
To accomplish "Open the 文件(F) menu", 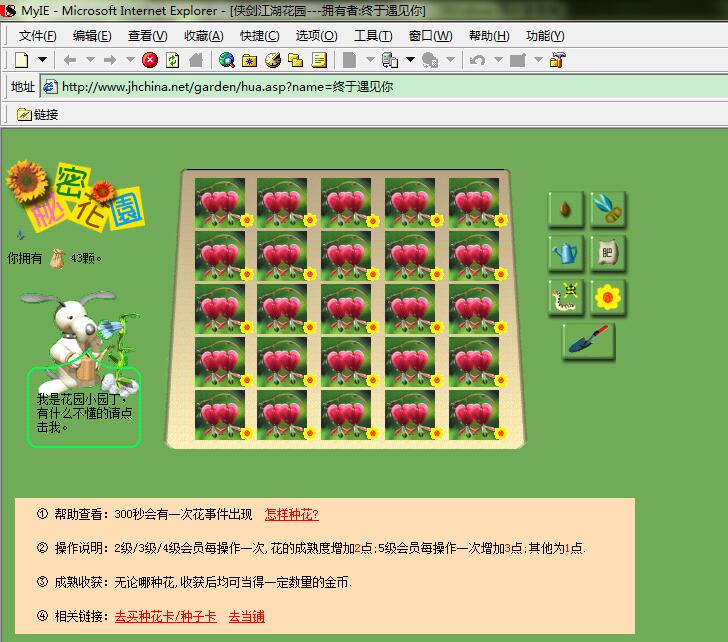I will click(37, 36).
